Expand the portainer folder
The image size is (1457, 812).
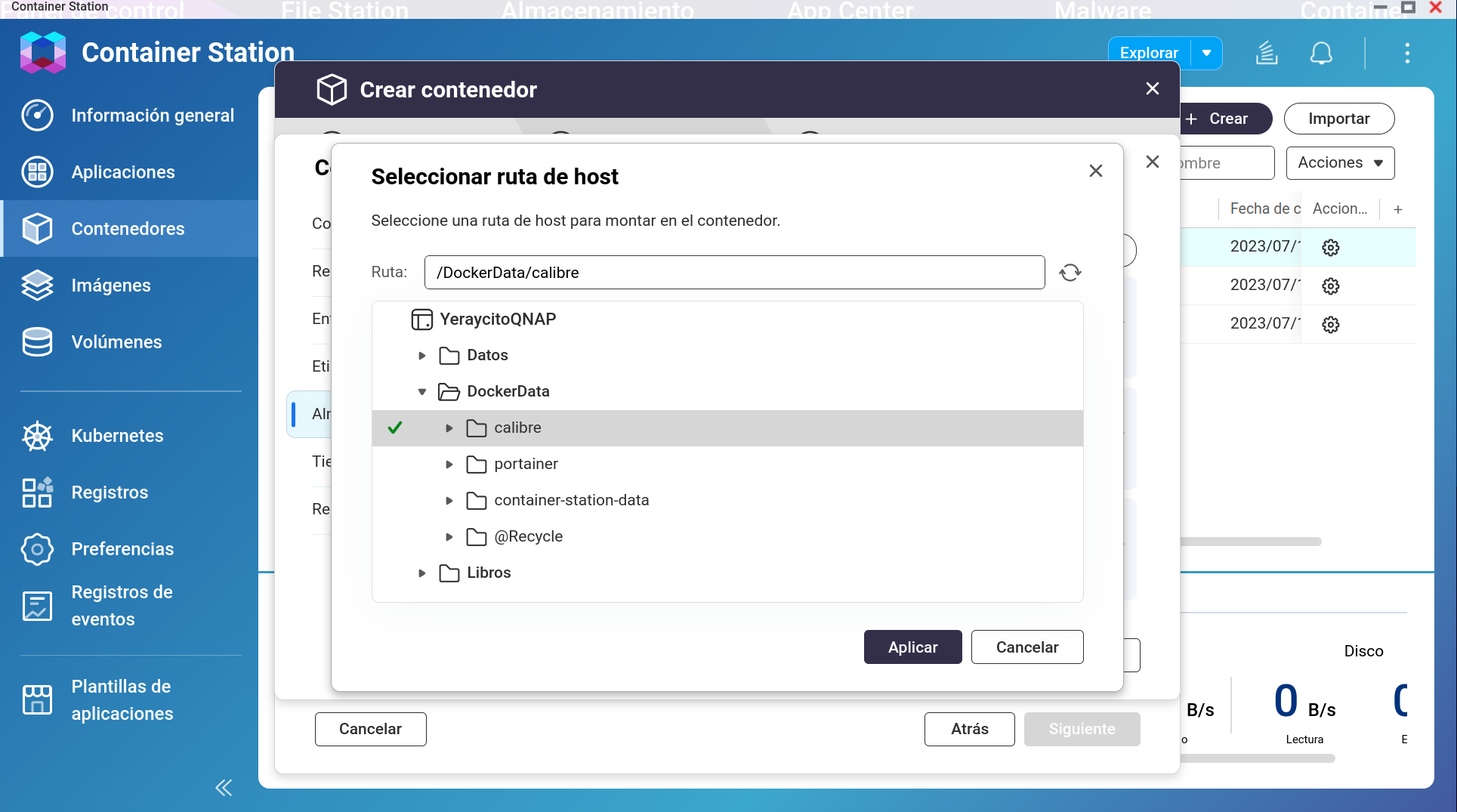pos(449,465)
